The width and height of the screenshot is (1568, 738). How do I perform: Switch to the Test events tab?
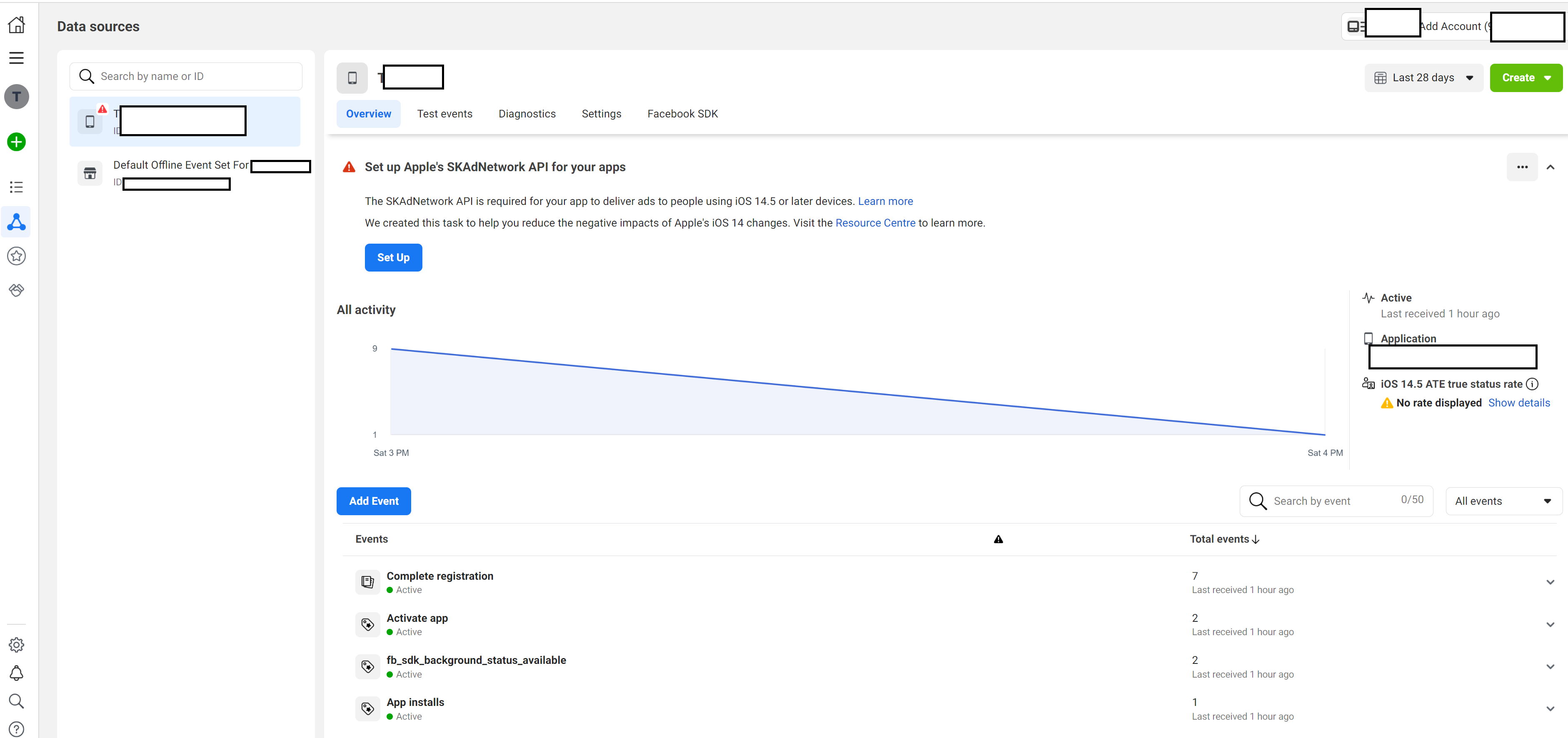point(444,114)
